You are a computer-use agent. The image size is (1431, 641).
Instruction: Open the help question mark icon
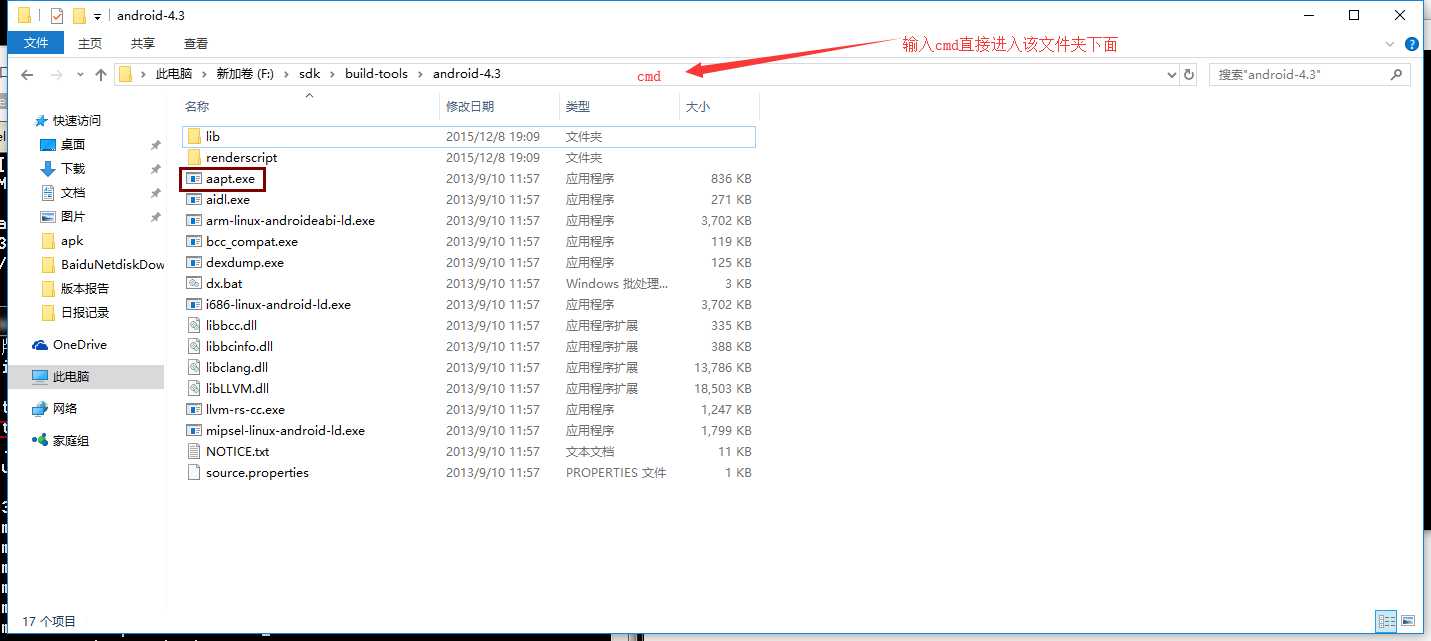(x=1412, y=44)
